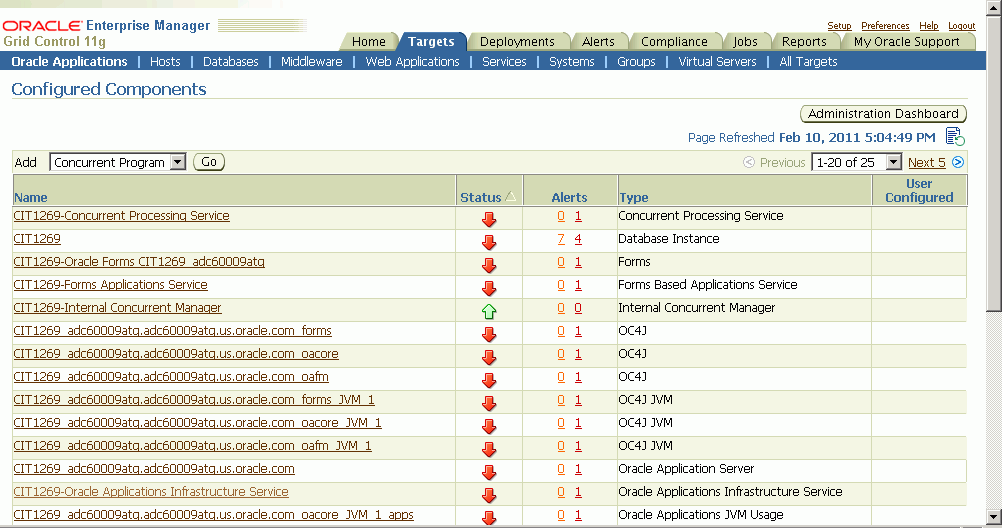This screenshot has width=1002, height=528.
Task: Open the Databases subtab
Action: click(x=231, y=62)
